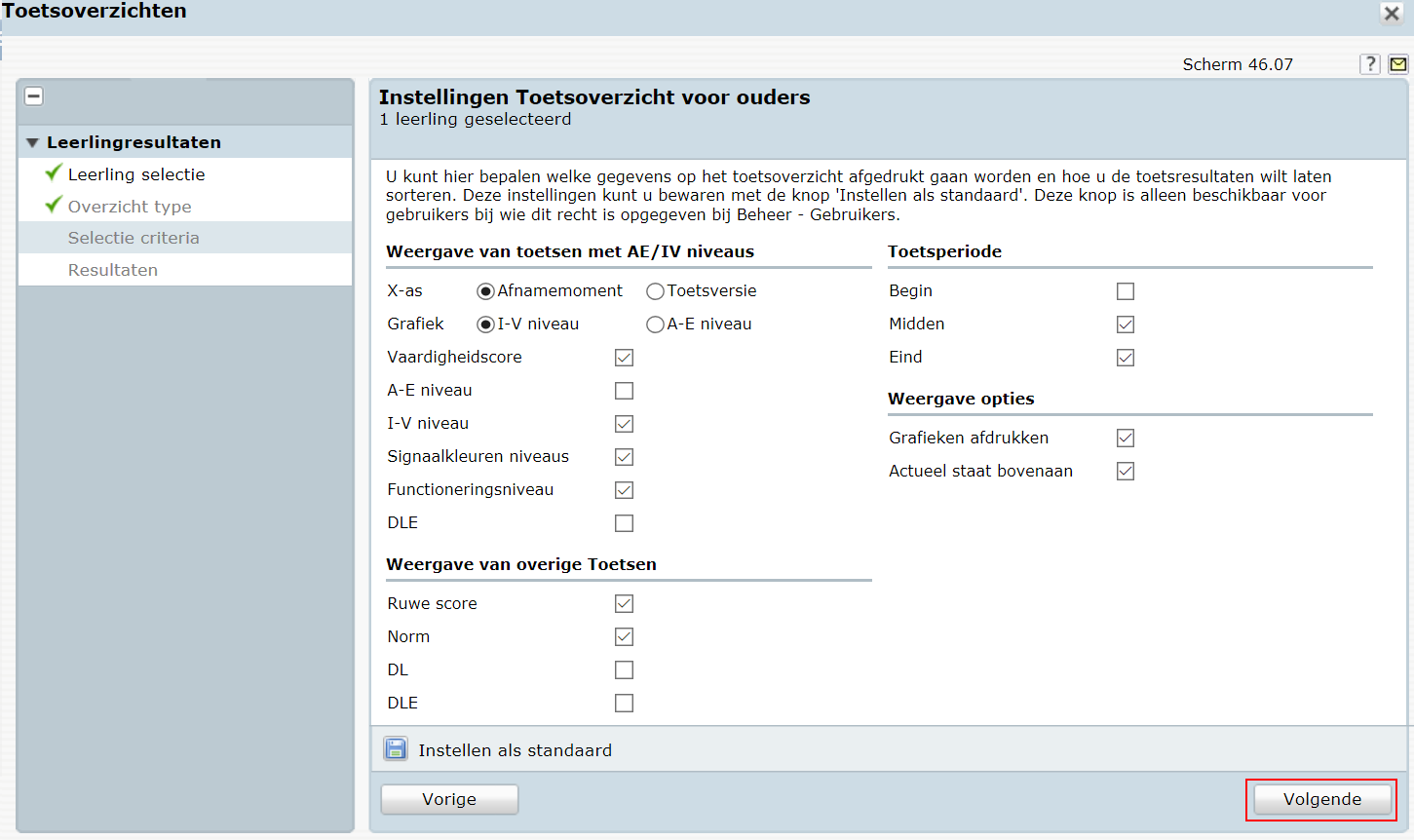1414x840 pixels.
Task: Click the Weergave van overige Toetsen heading
Action: tap(521, 564)
